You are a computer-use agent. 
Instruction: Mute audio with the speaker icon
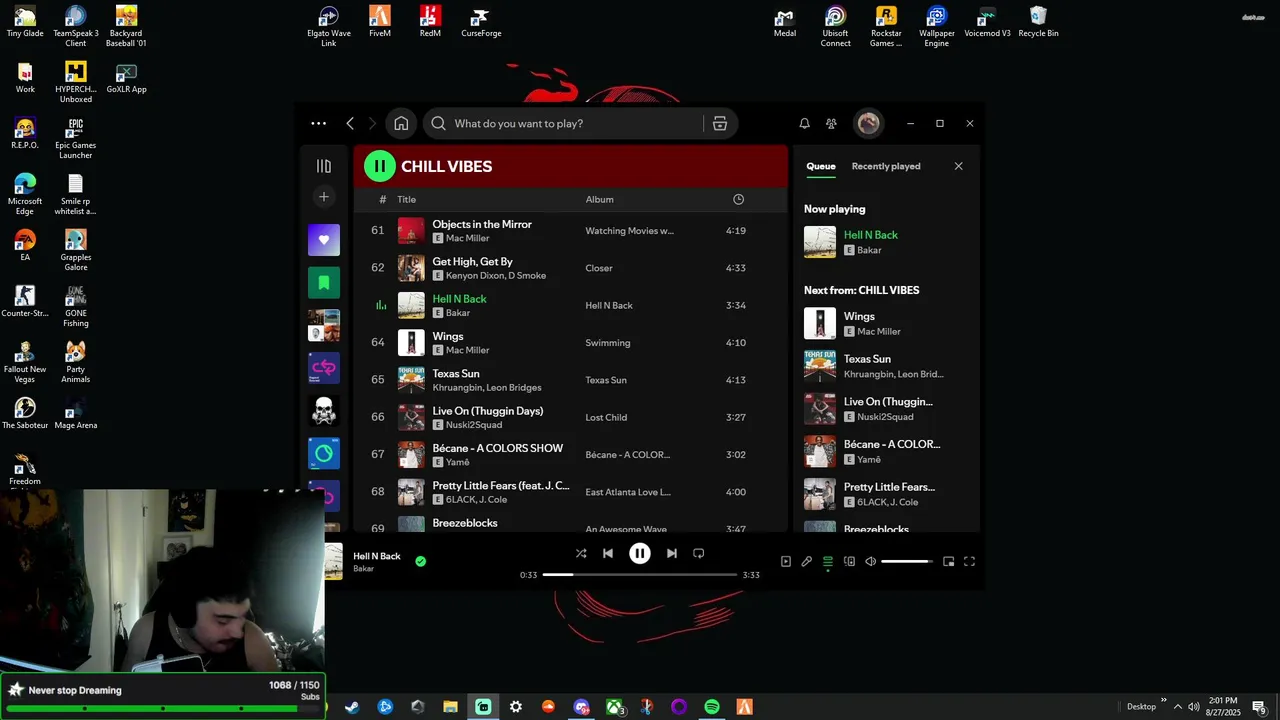pos(871,561)
